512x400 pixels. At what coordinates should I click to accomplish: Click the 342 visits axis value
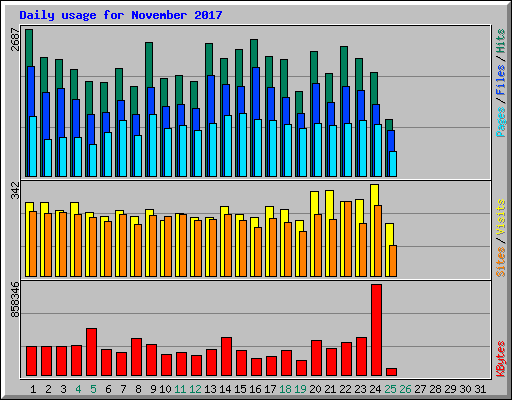pos(15,190)
